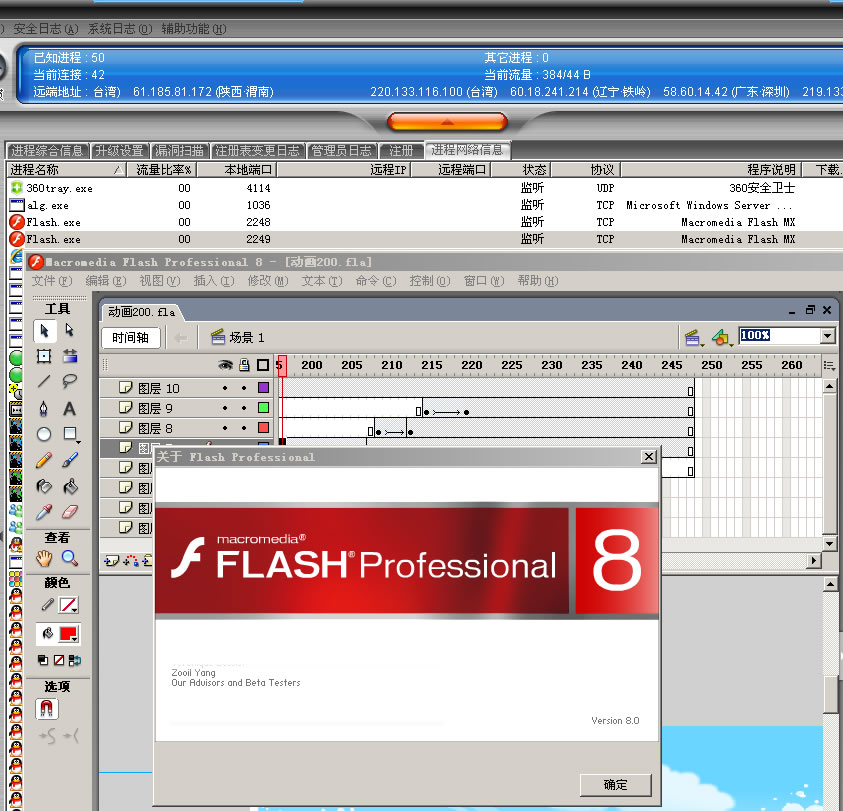Image resolution: width=843 pixels, height=811 pixels.
Task: Choose the Eyedropper tool
Action: [44, 512]
